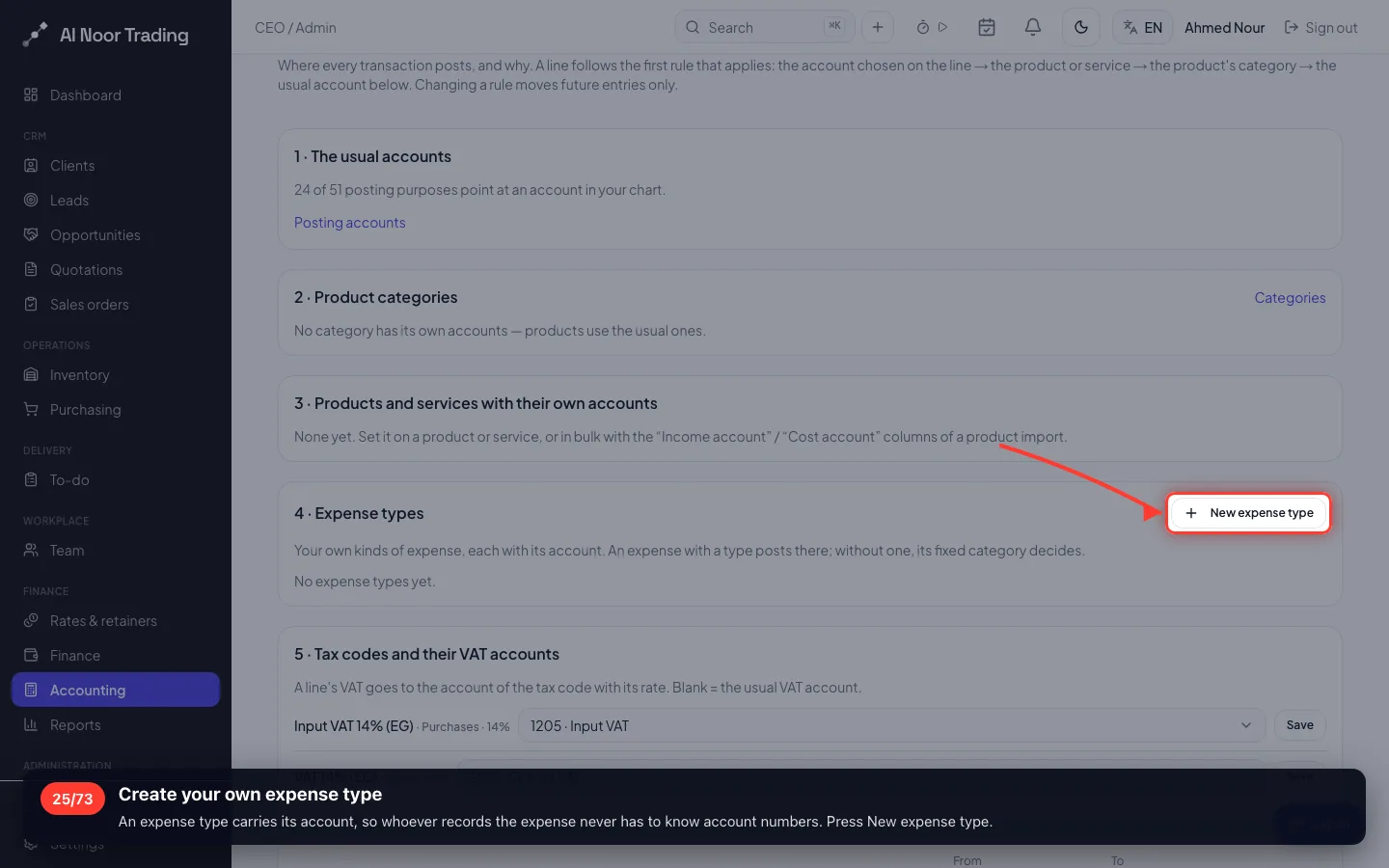1389x868 pixels.
Task: Focus the Search field in top bar
Action: (764, 27)
